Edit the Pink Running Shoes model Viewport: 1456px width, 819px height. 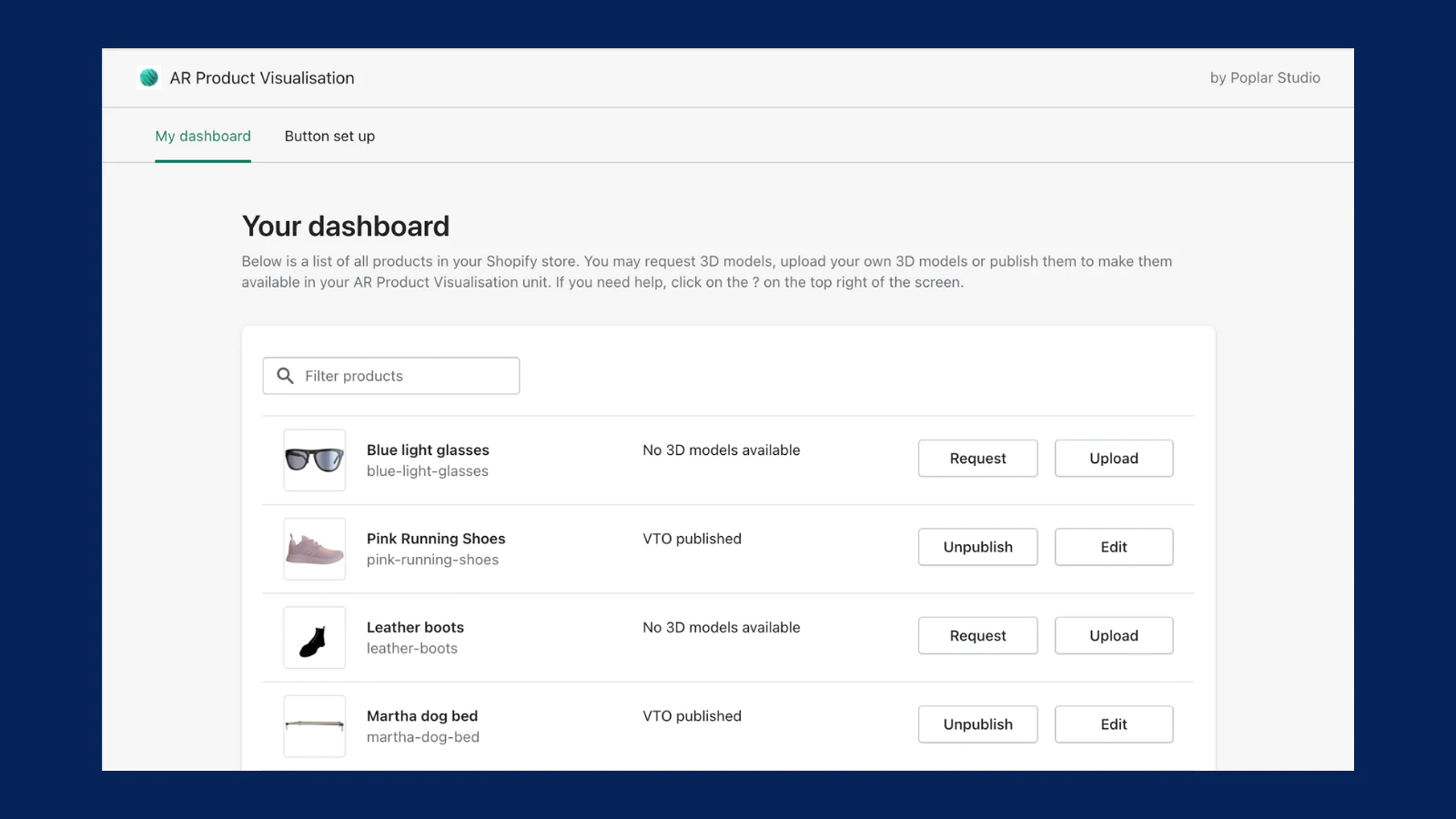point(1114,547)
